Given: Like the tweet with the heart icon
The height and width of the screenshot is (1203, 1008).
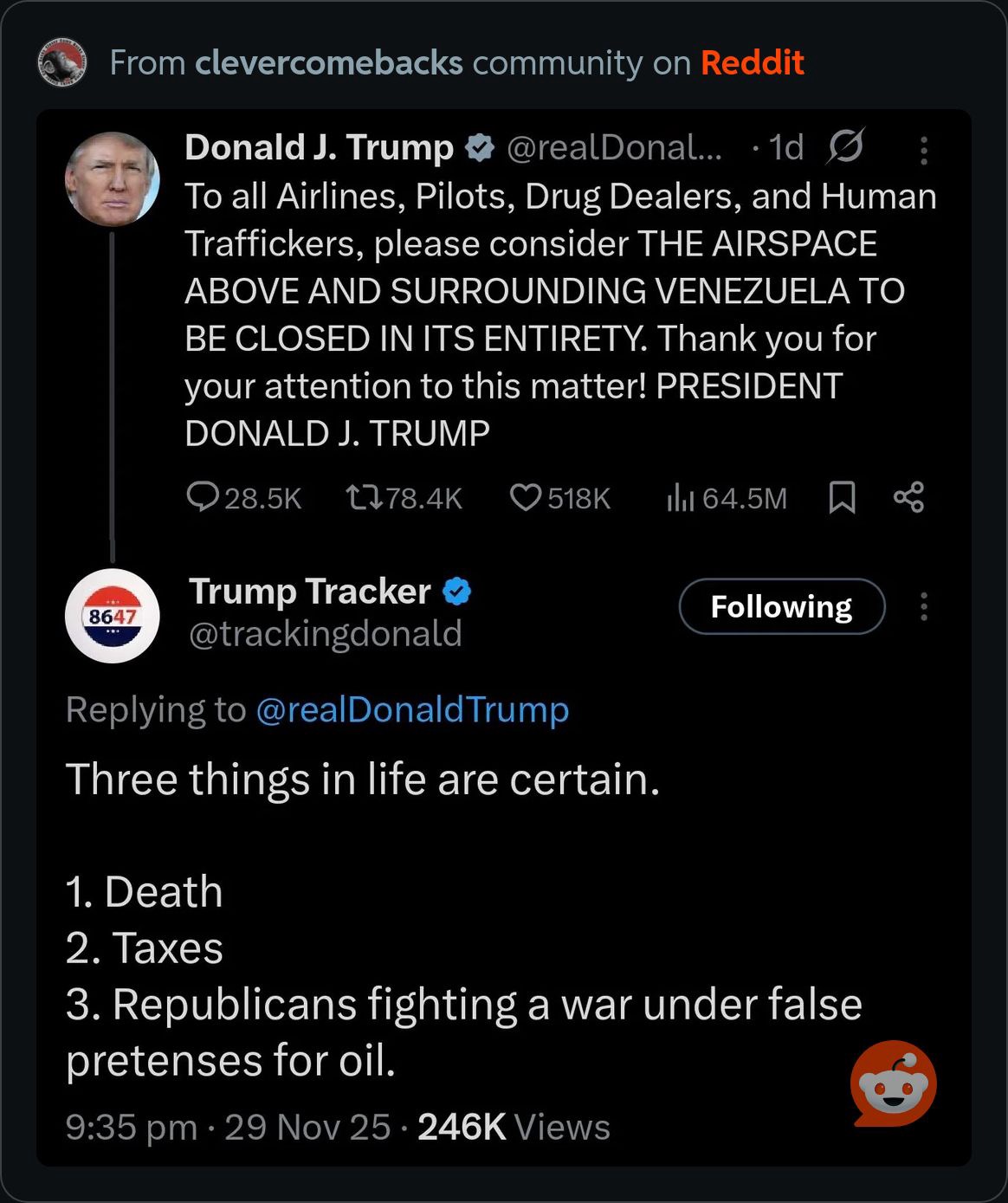Looking at the screenshot, I should pos(525,497).
